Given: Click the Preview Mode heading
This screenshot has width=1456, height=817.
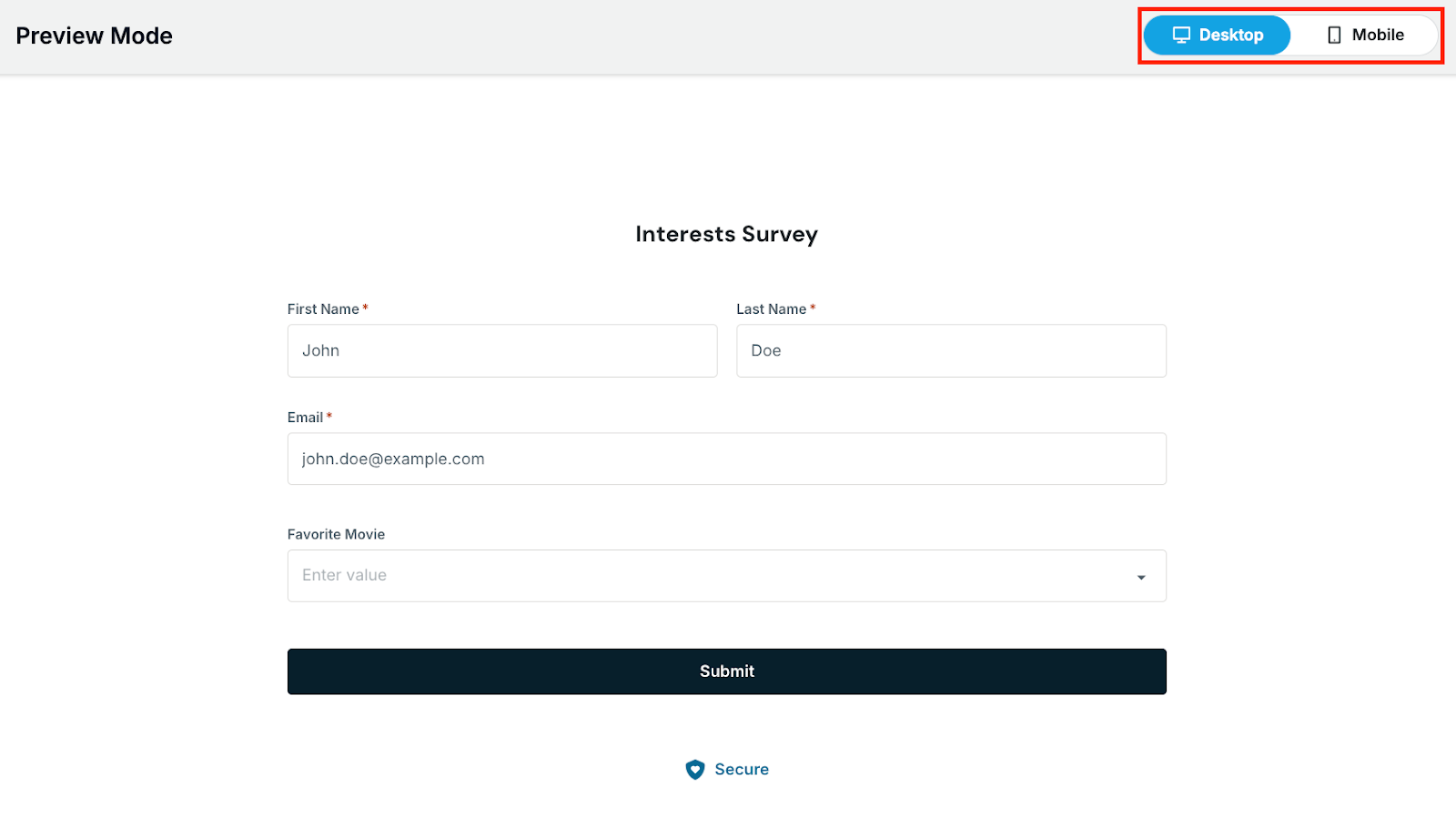Looking at the screenshot, I should (95, 35).
